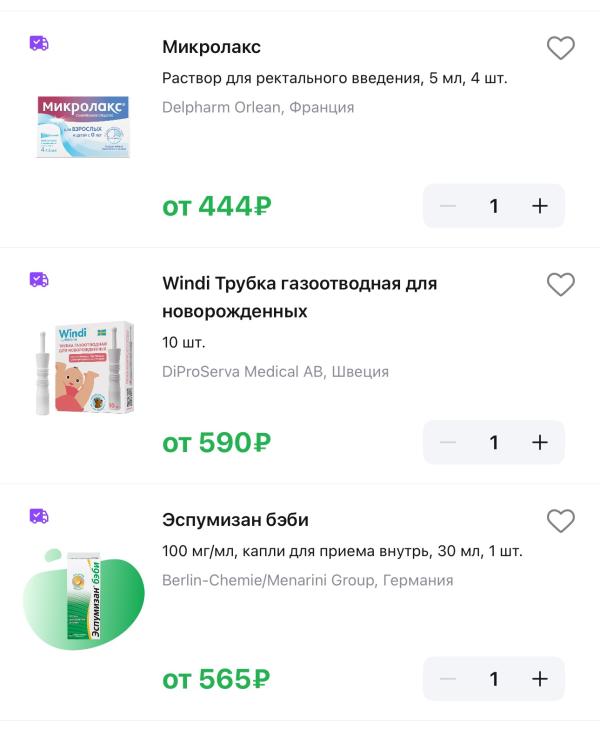Click the delivery truck icon beside Эспумизан бэби
Image resolution: width=600 pixels, height=735 pixels.
39,516
